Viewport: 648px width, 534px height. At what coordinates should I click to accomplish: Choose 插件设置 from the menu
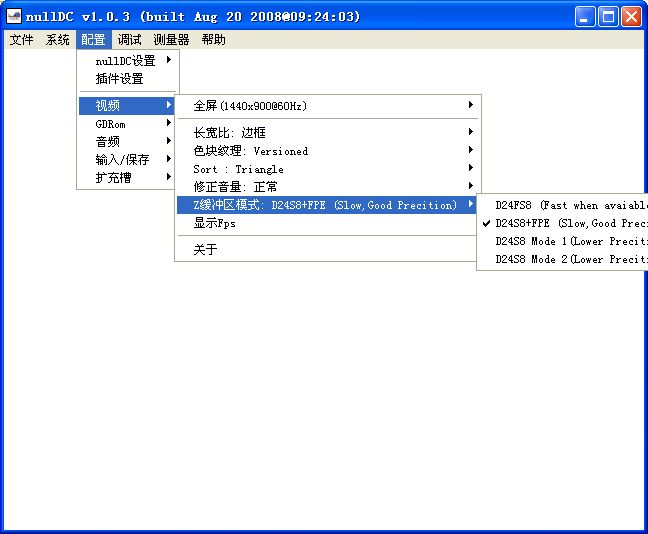click(127, 78)
